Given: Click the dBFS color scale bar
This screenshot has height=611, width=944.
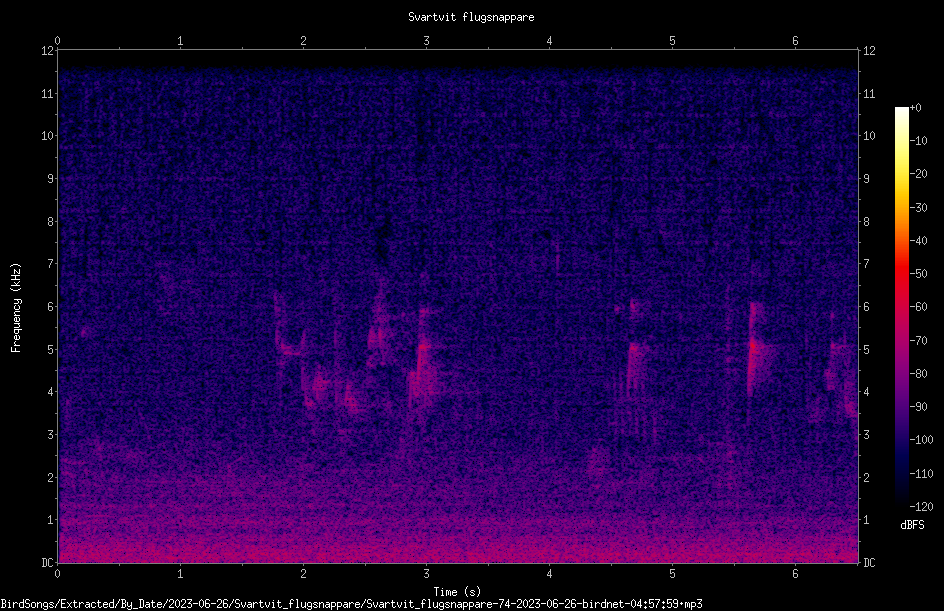Looking at the screenshot, I should 901,307.
